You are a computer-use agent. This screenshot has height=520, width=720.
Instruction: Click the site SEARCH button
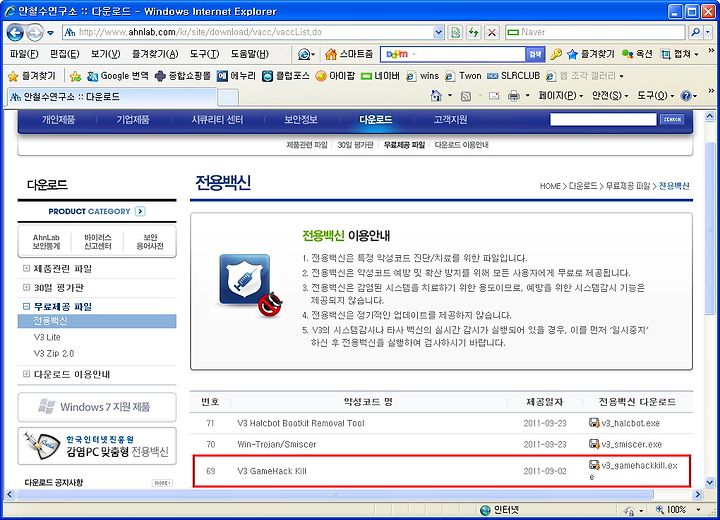[672, 119]
